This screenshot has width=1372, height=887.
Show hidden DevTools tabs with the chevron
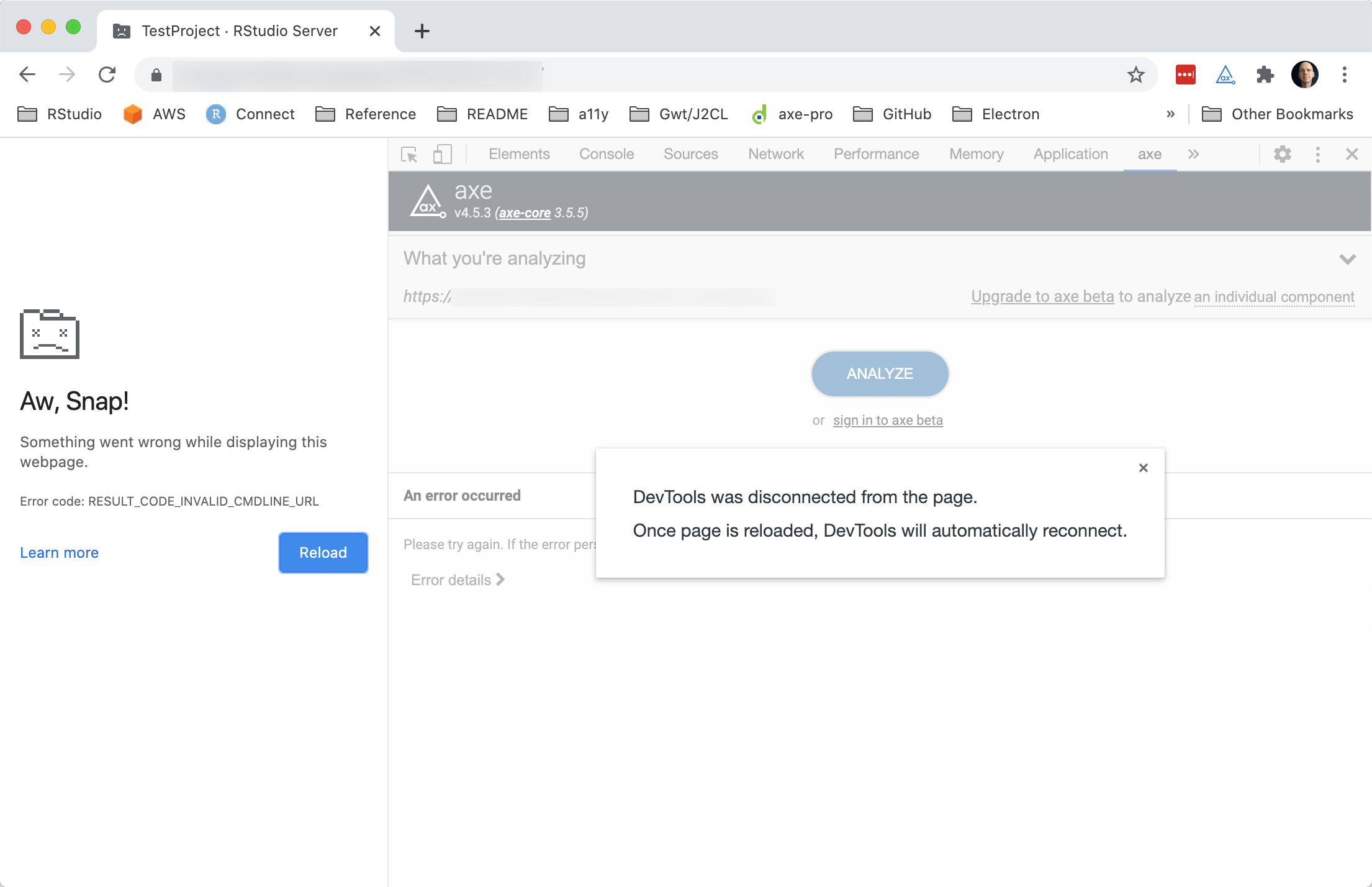1193,154
